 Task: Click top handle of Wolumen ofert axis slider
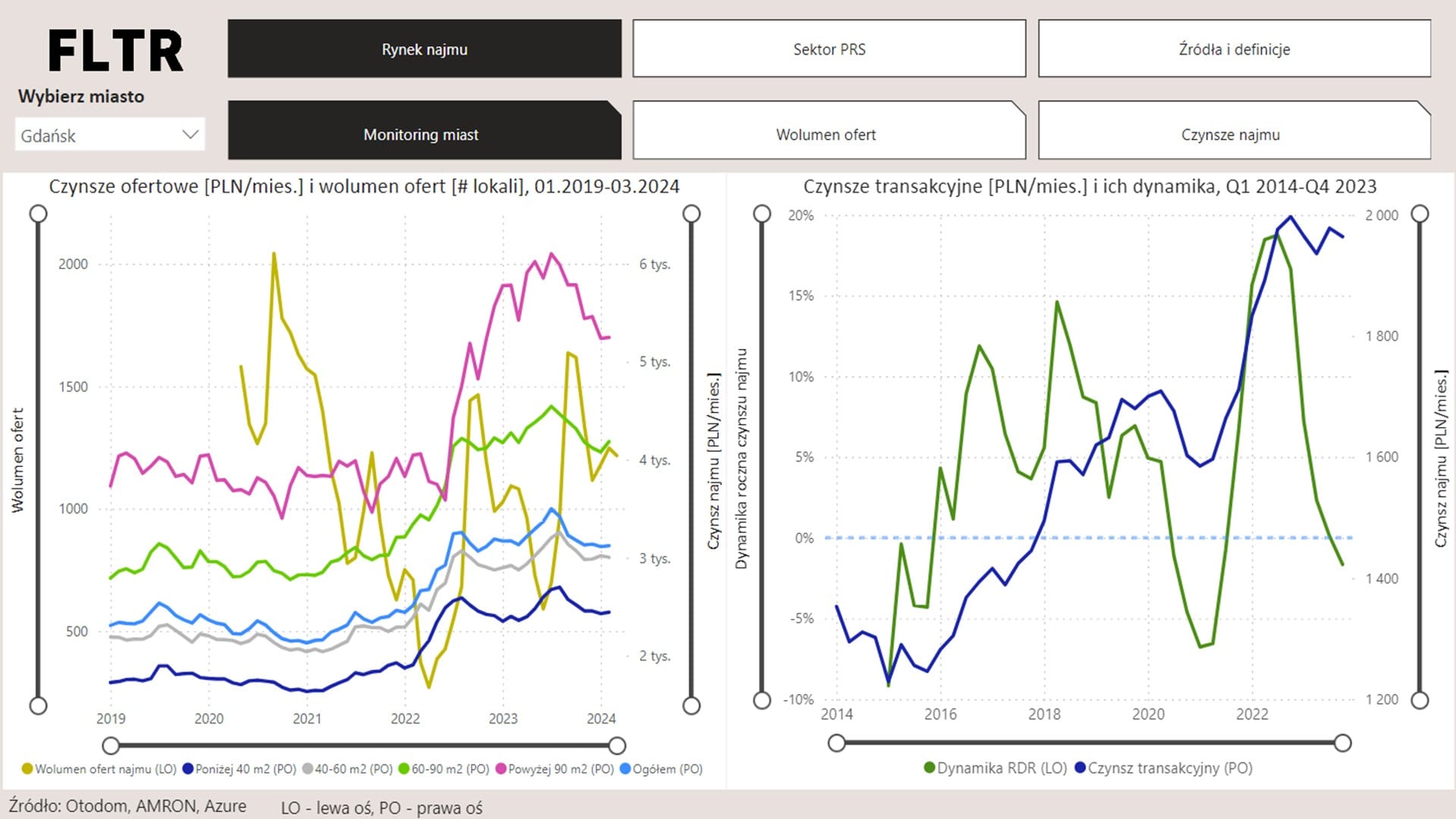click(x=38, y=214)
